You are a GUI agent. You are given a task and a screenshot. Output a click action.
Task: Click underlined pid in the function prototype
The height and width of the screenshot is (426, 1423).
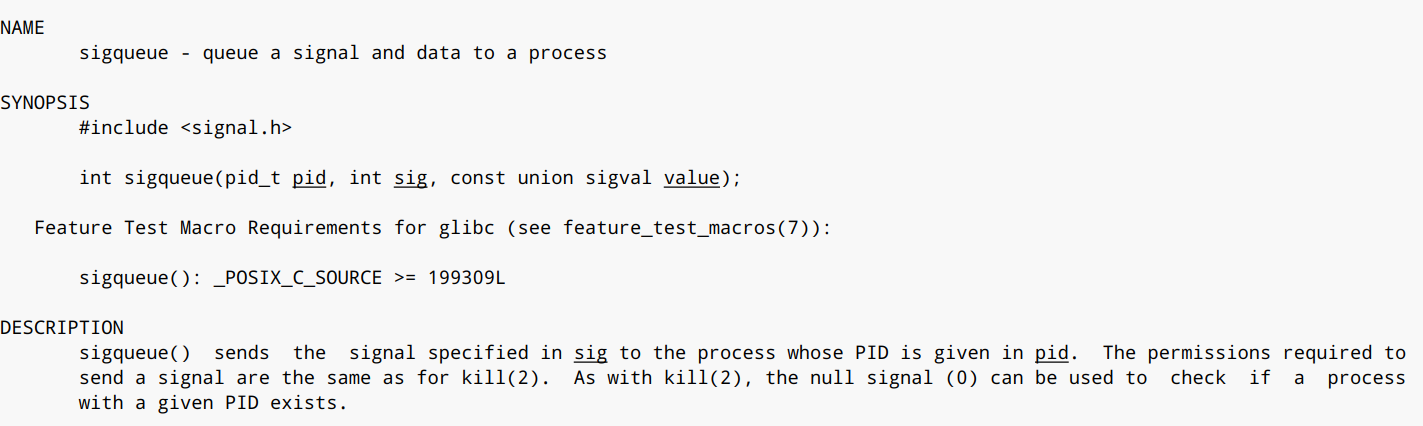point(309,178)
